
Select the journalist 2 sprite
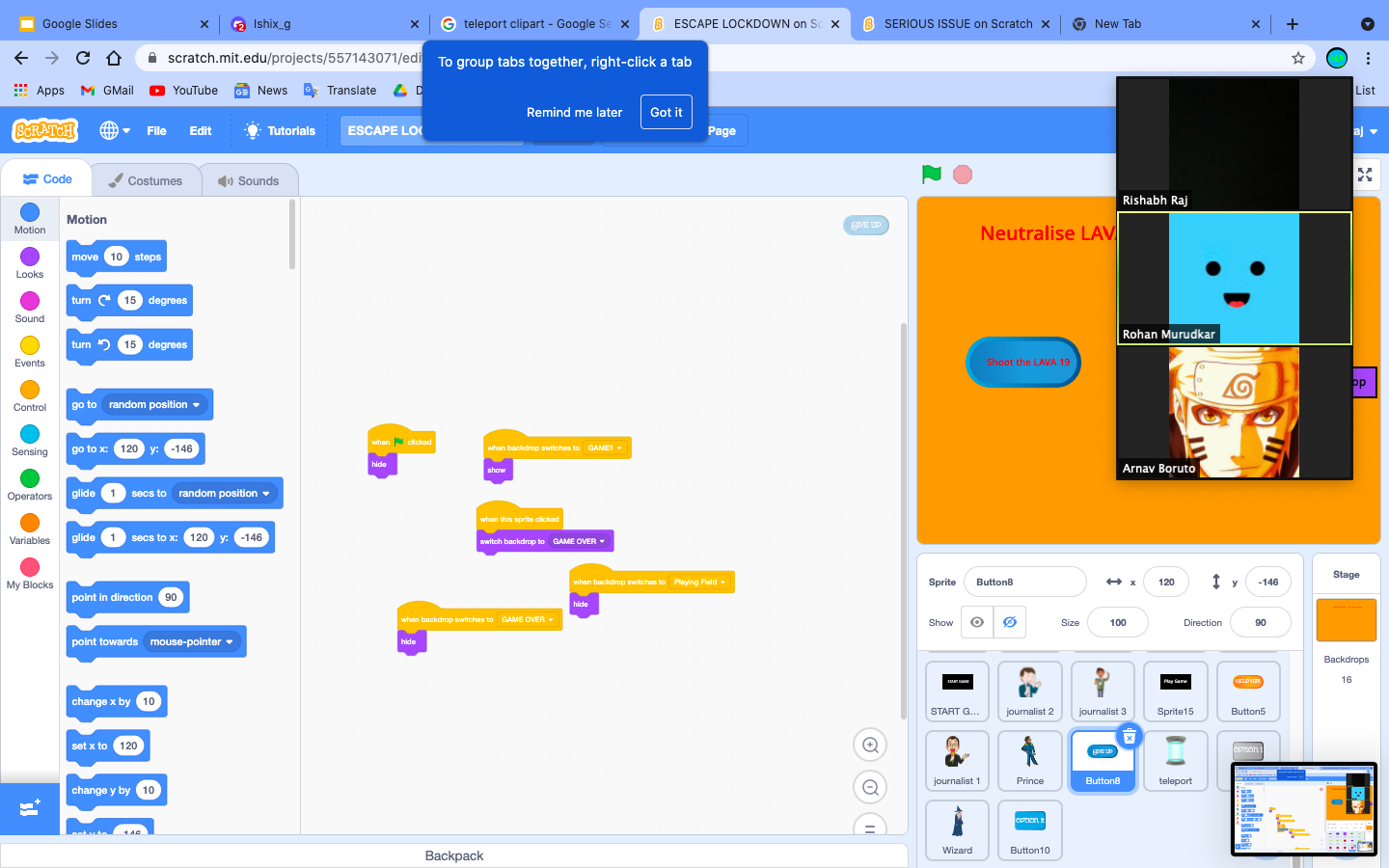(x=1030, y=691)
